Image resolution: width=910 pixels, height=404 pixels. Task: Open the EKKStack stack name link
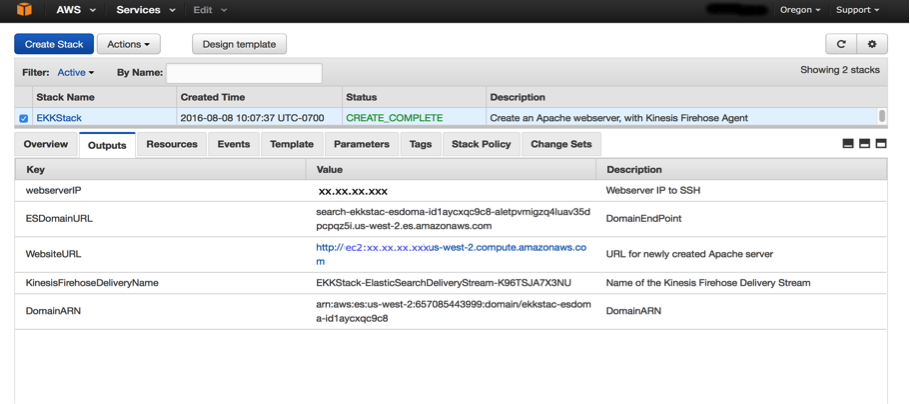tap(59, 118)
